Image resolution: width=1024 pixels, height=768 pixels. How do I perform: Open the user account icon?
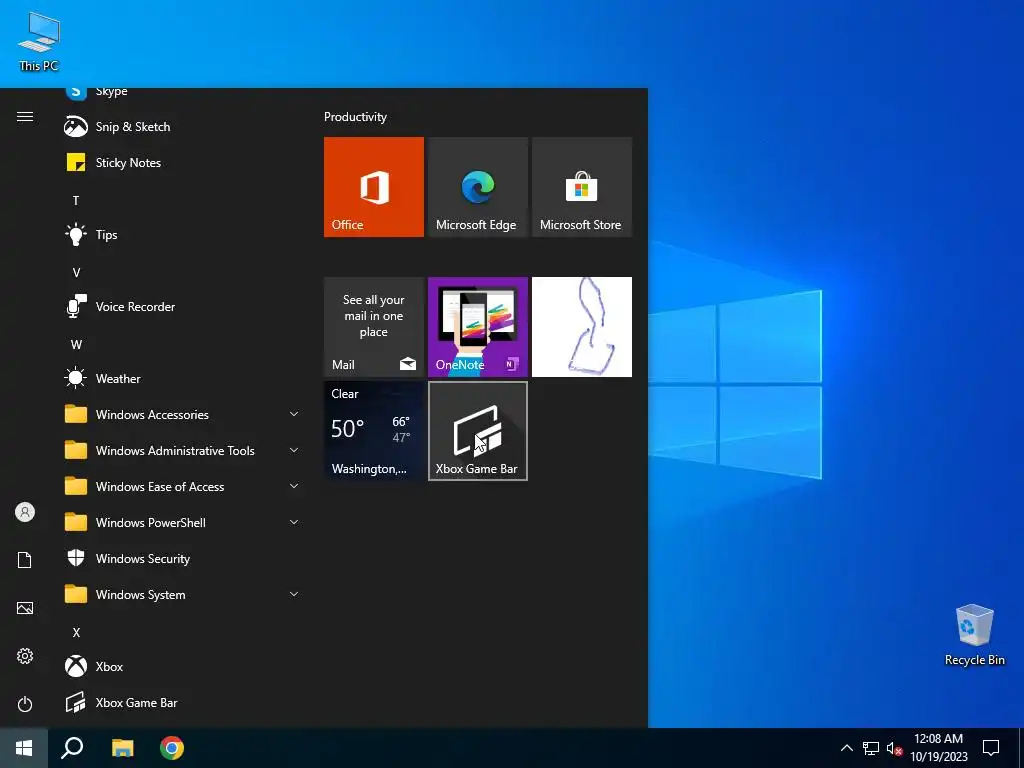pos(25,512)
